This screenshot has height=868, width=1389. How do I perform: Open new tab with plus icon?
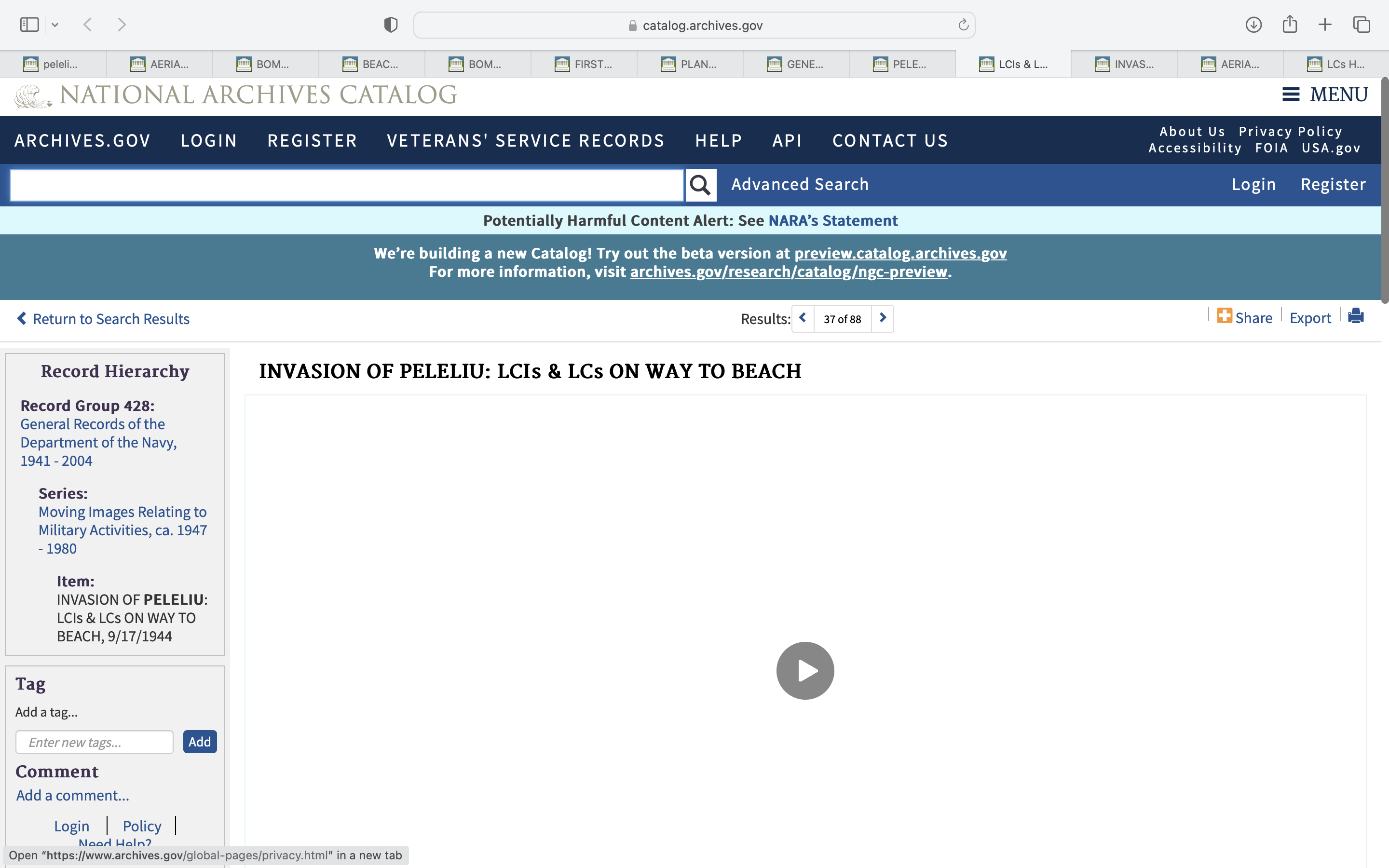pos(1325,25)
